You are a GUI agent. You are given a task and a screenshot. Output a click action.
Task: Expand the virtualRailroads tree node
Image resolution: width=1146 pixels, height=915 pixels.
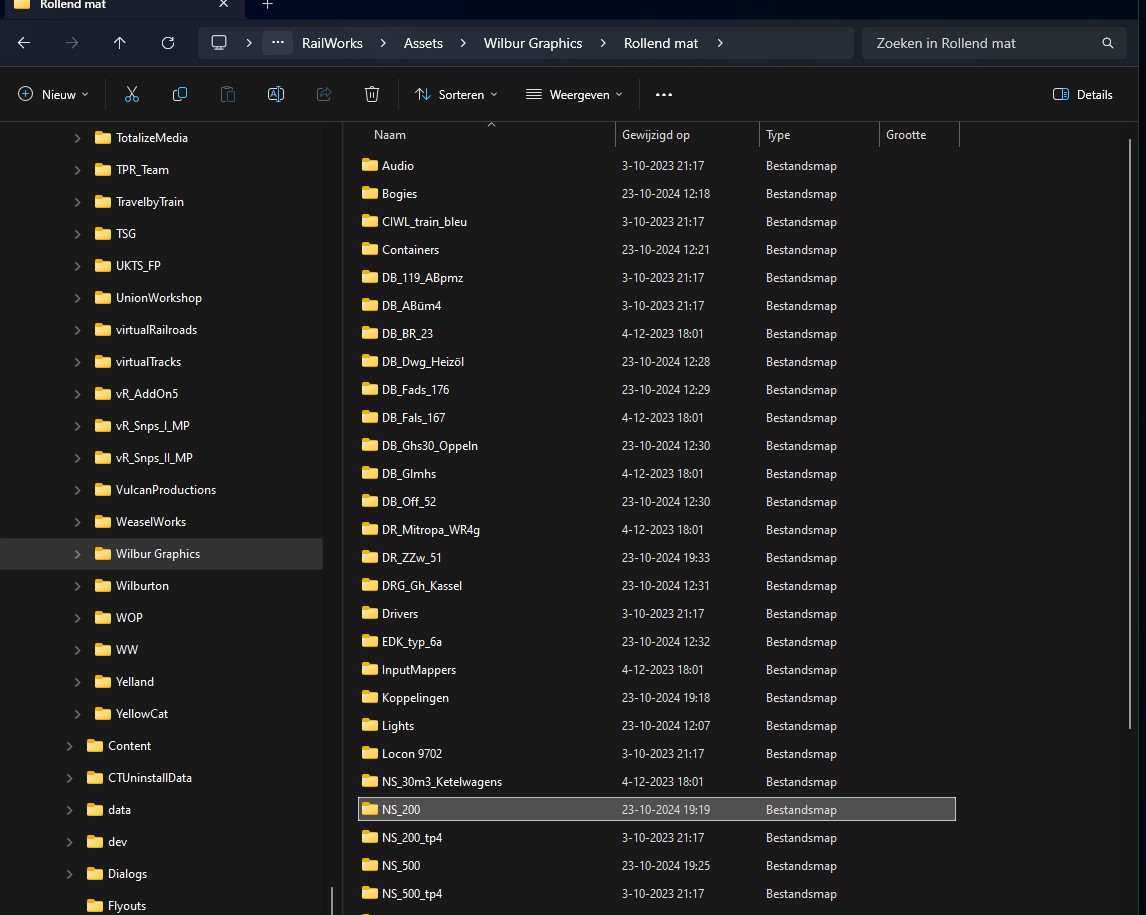77,330
